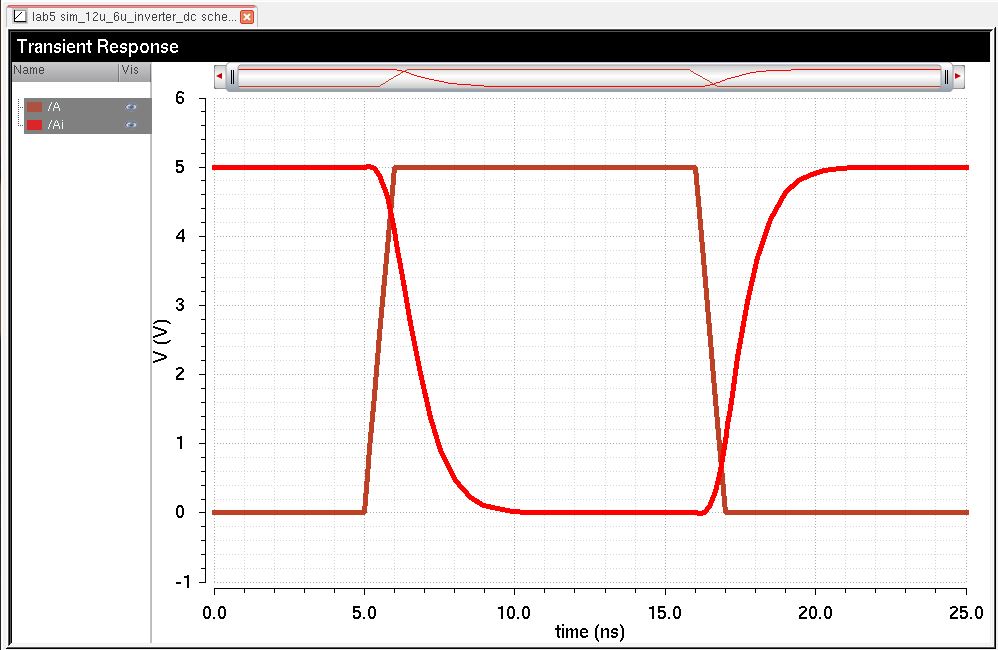Toggle visibility eye for the /A signal
The width and height of the screenshot is (998, 650).
130,106
